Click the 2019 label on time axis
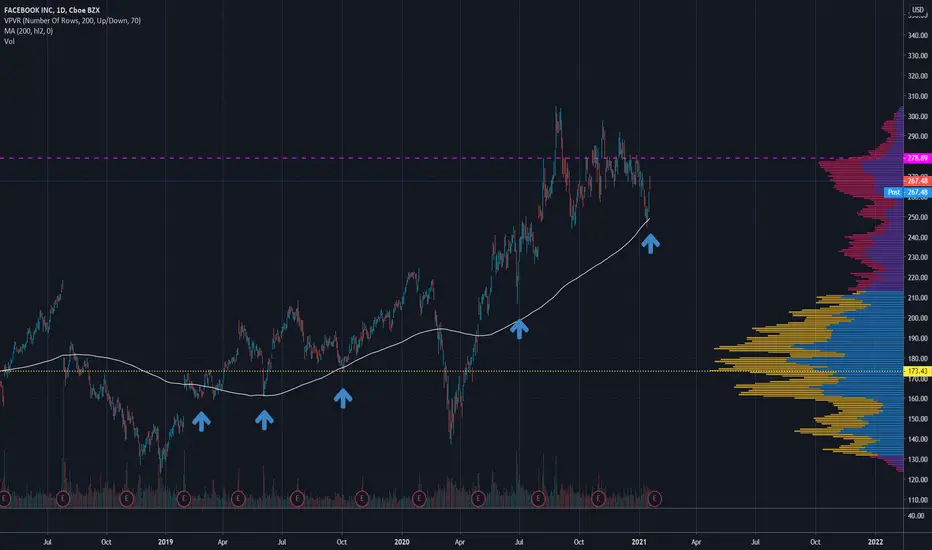 165,542
